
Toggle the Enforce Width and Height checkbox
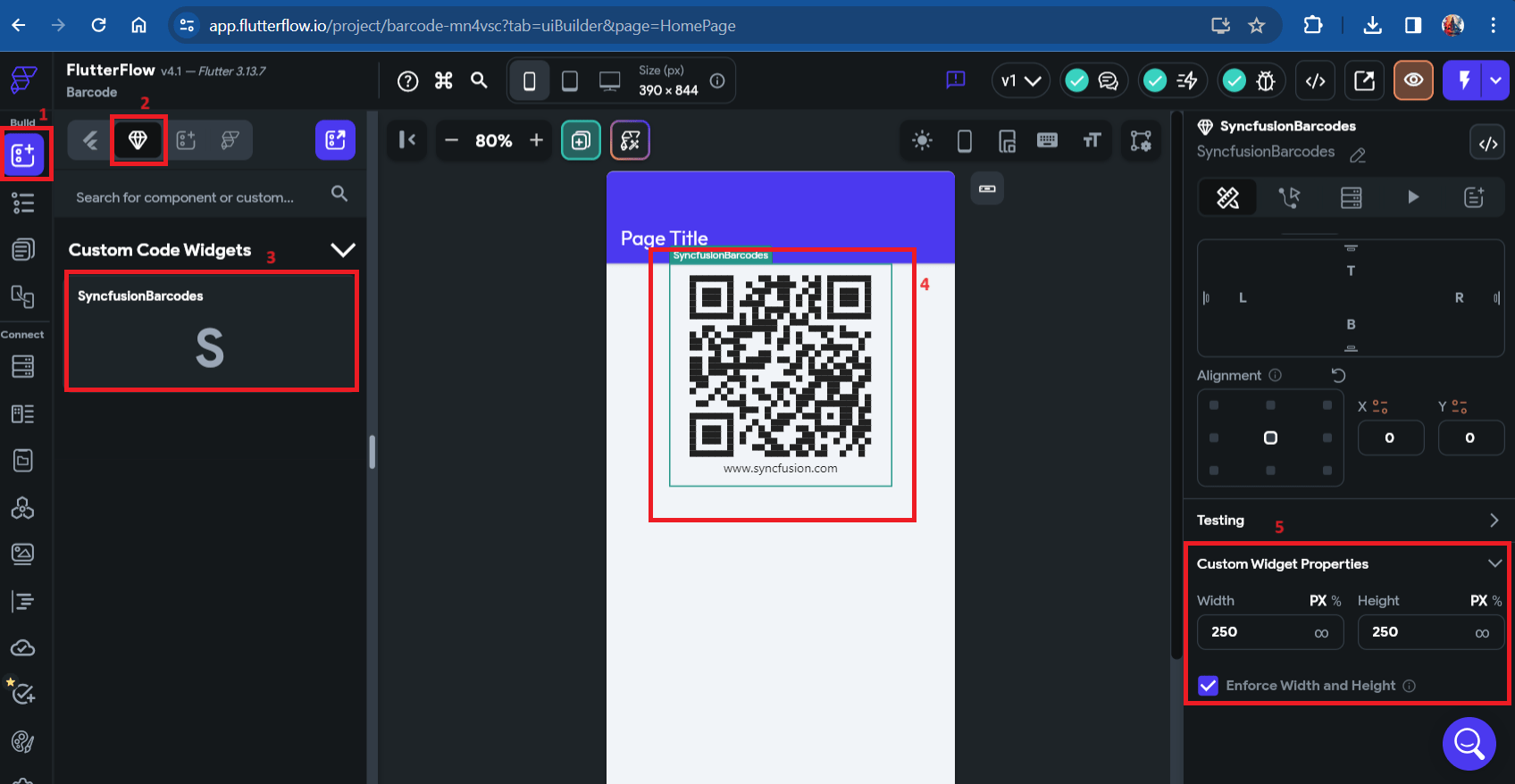(1208, 686)
